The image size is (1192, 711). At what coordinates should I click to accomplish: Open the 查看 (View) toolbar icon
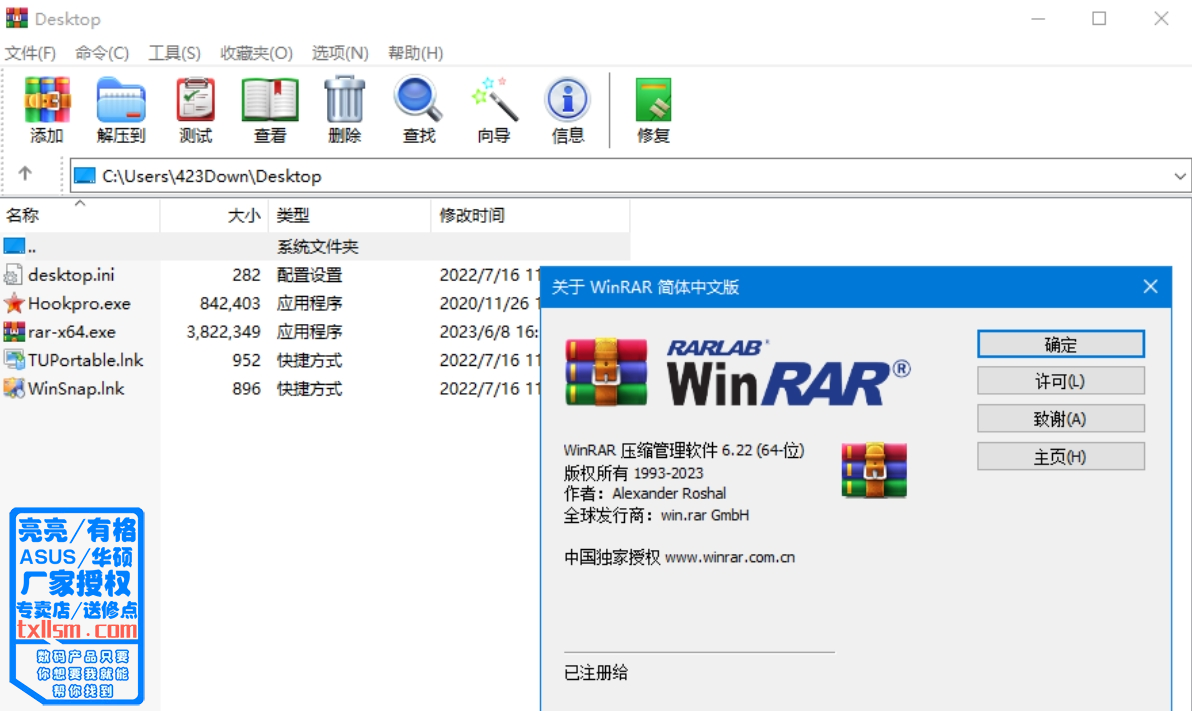(270, 100)
